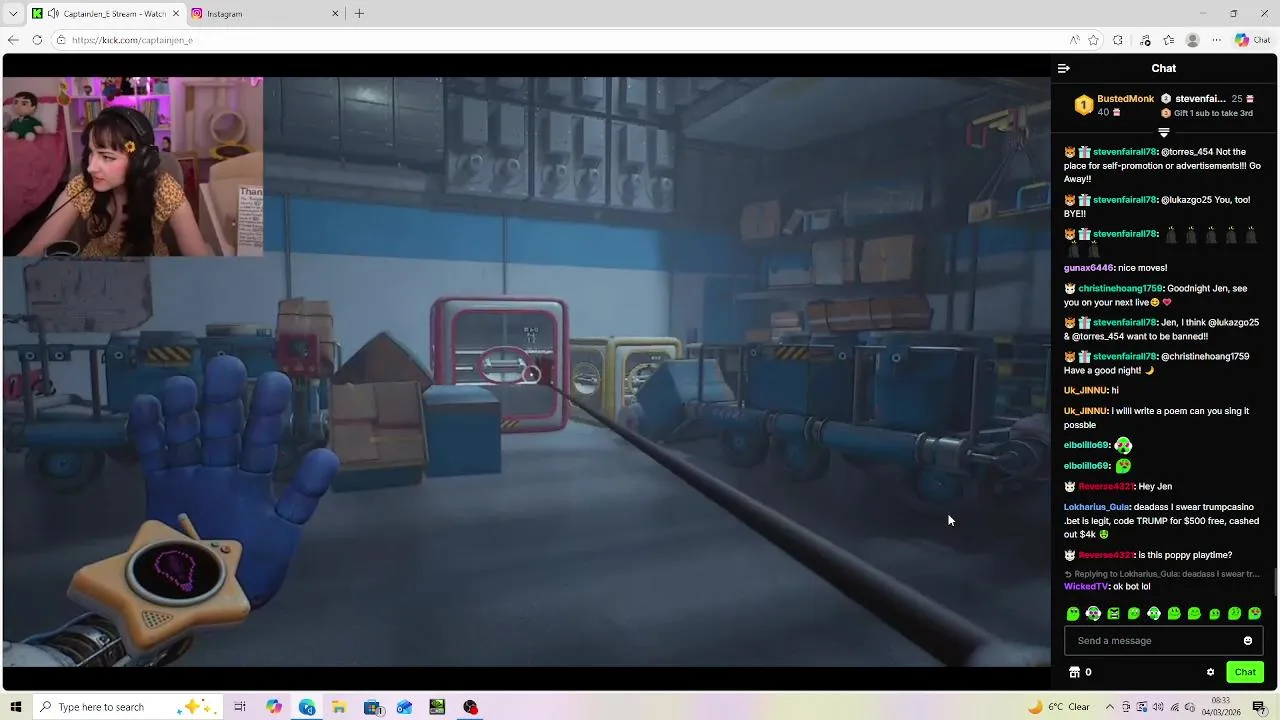Image resolution: width=1280 pixels, height=720 pixels.
Task: Click the chat scrollbar
Action: [x=1275, y=580]
